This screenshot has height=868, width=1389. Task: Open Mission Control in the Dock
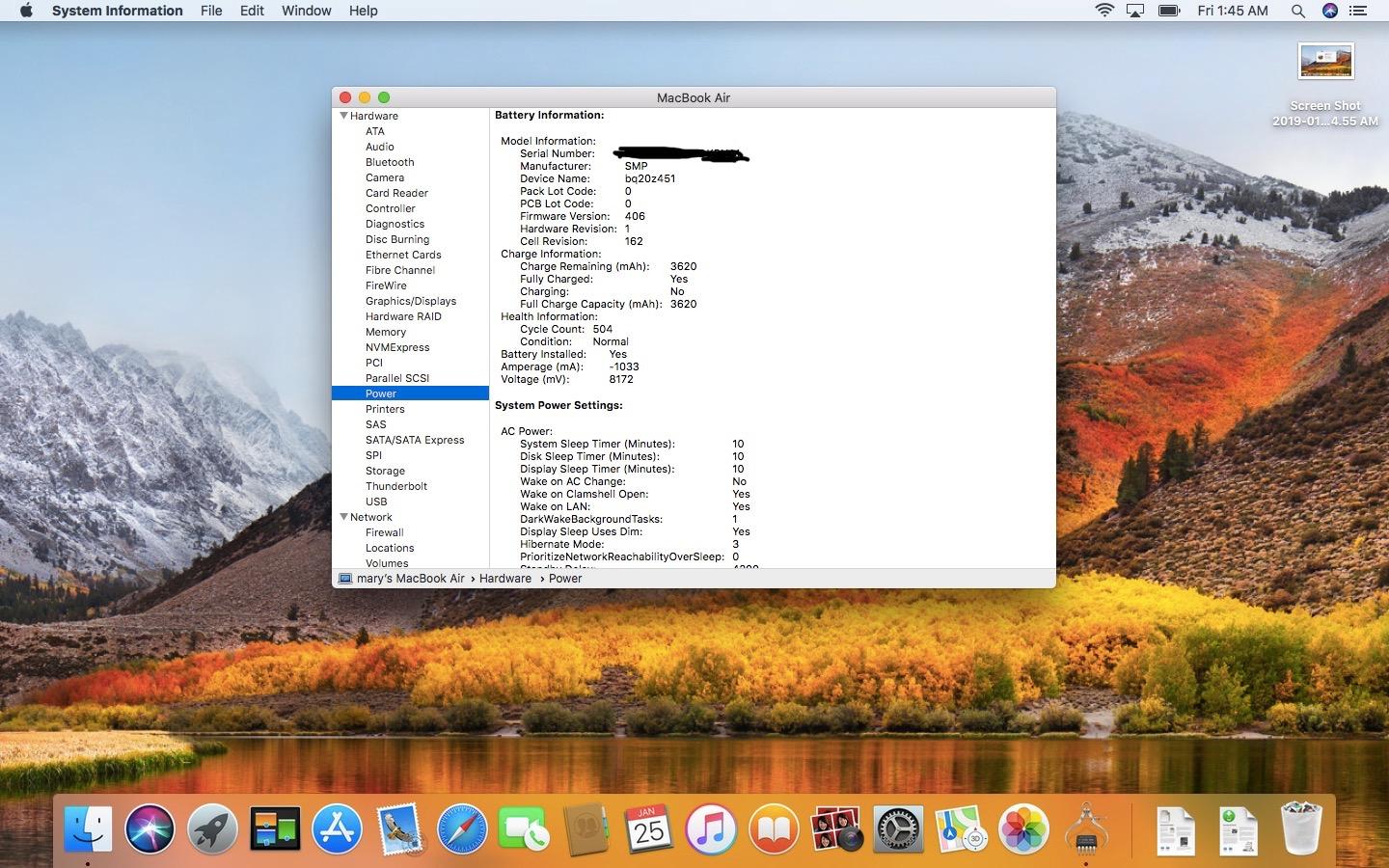point(275,828)
